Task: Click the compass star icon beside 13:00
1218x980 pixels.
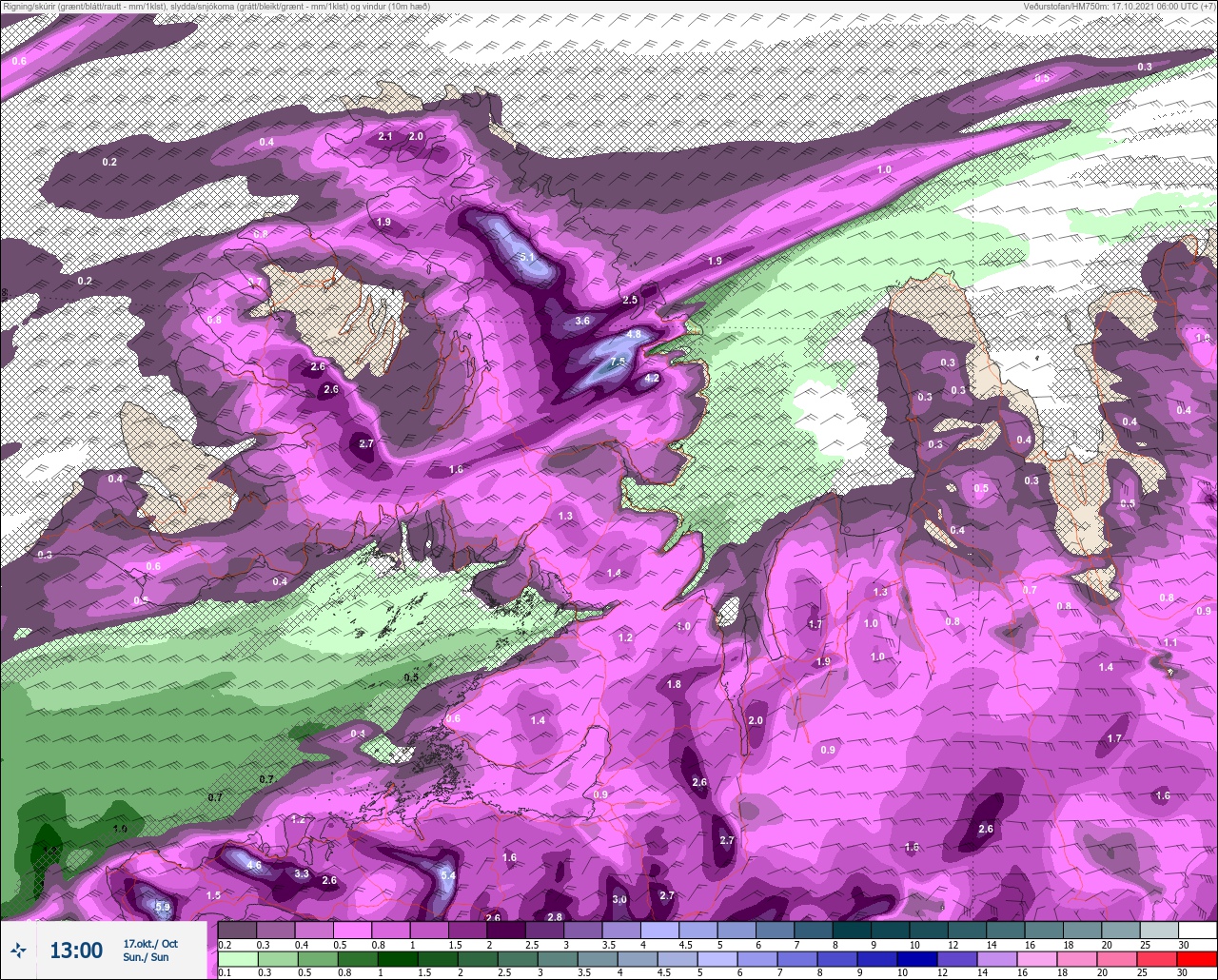Action: click(x=18, y=950)
